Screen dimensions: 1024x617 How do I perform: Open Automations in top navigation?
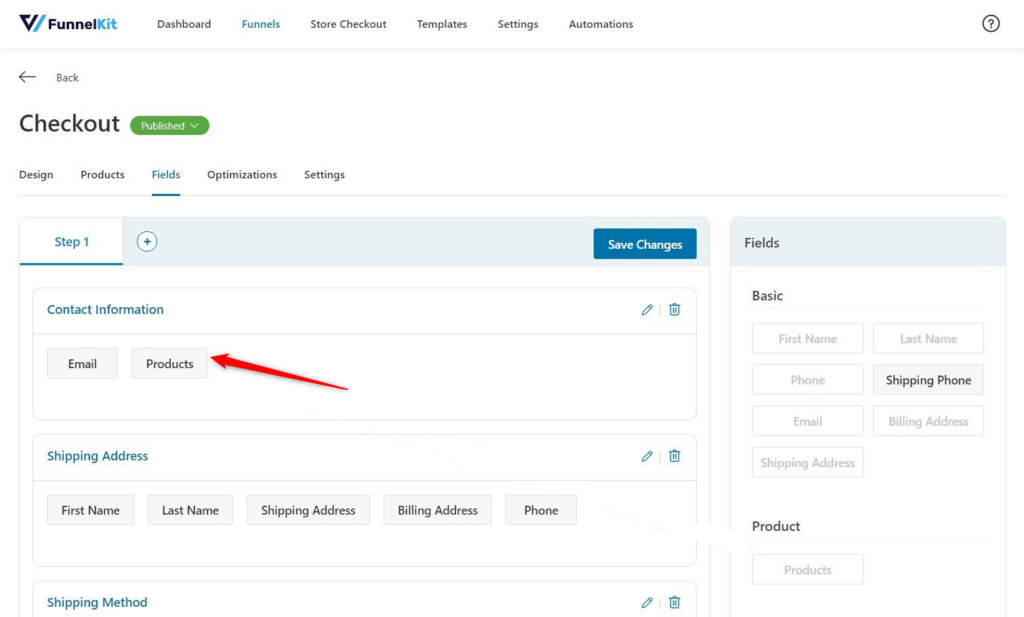pyautogui.click(x=601, y=24)
